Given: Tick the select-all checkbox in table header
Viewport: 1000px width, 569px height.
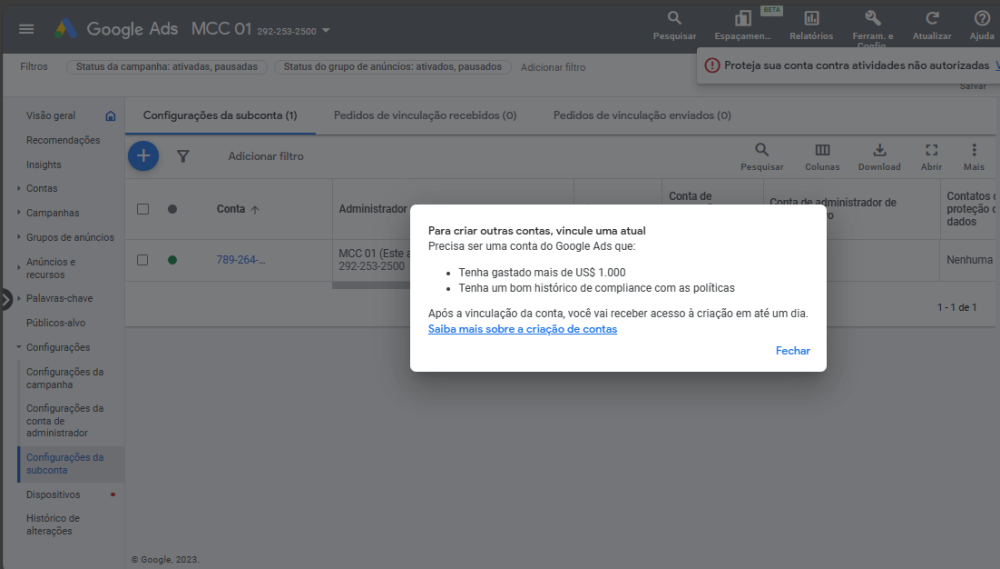Looking at the screenshot, I should [143, 209].
